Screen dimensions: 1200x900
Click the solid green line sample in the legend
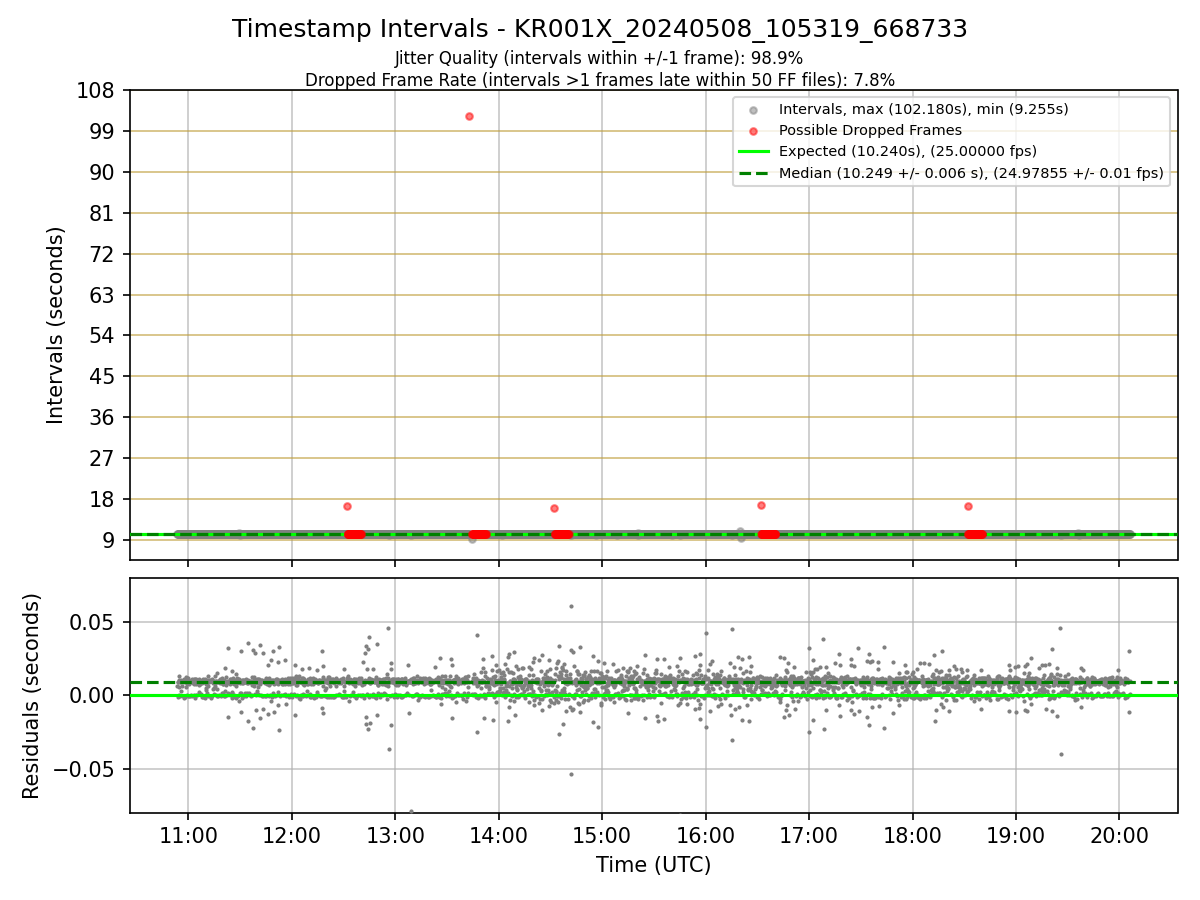click(754, 152)
